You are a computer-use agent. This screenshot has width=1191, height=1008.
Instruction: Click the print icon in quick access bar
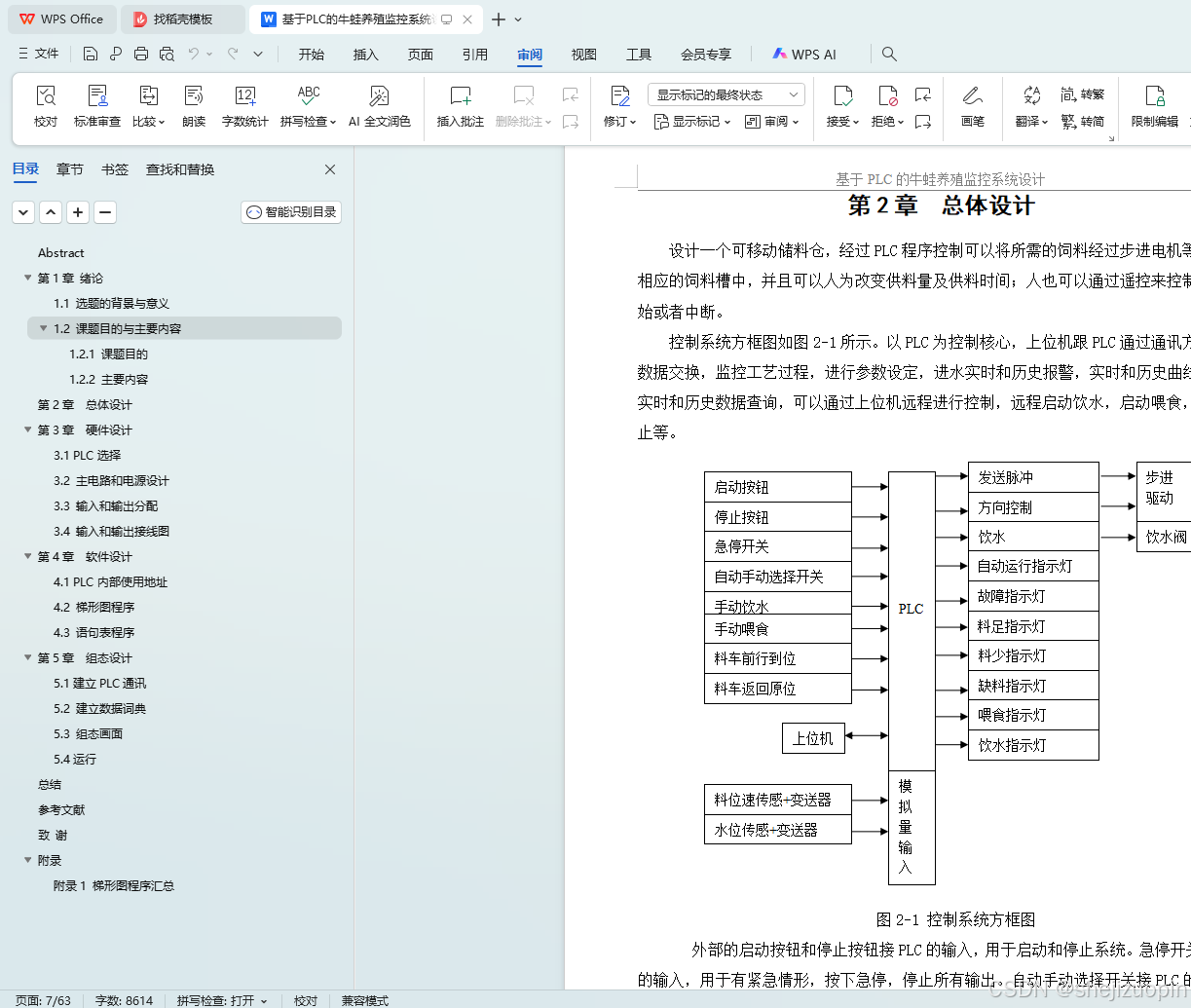(141, 54)
